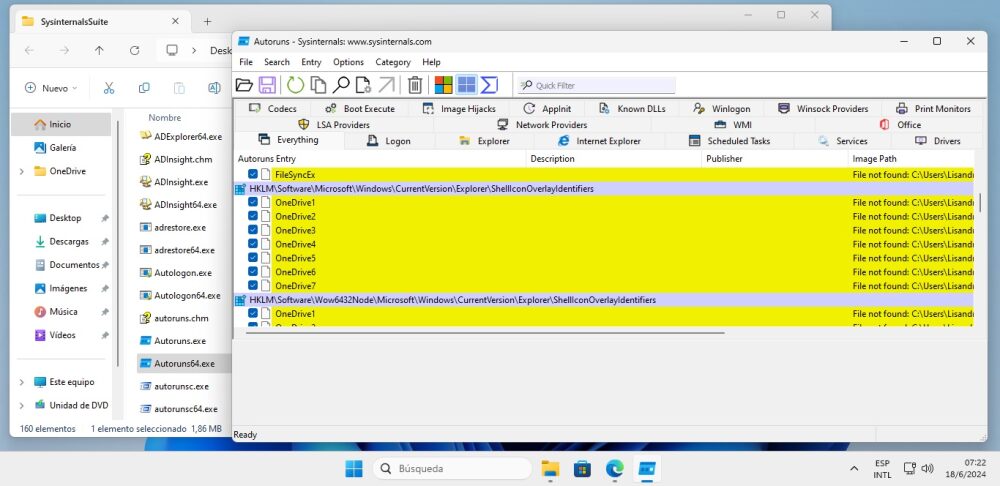
Task: Click the File Explorer icon in the taskbar
Action: [550, 469]
